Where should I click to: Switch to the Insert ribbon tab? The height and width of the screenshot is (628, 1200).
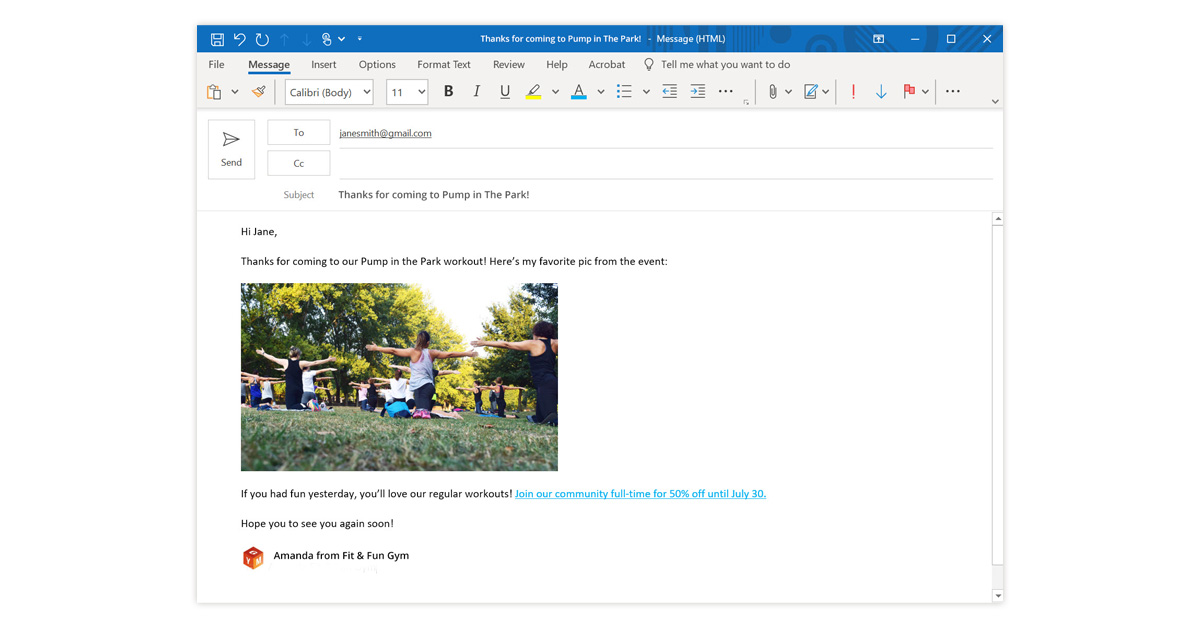coord(323,64)
